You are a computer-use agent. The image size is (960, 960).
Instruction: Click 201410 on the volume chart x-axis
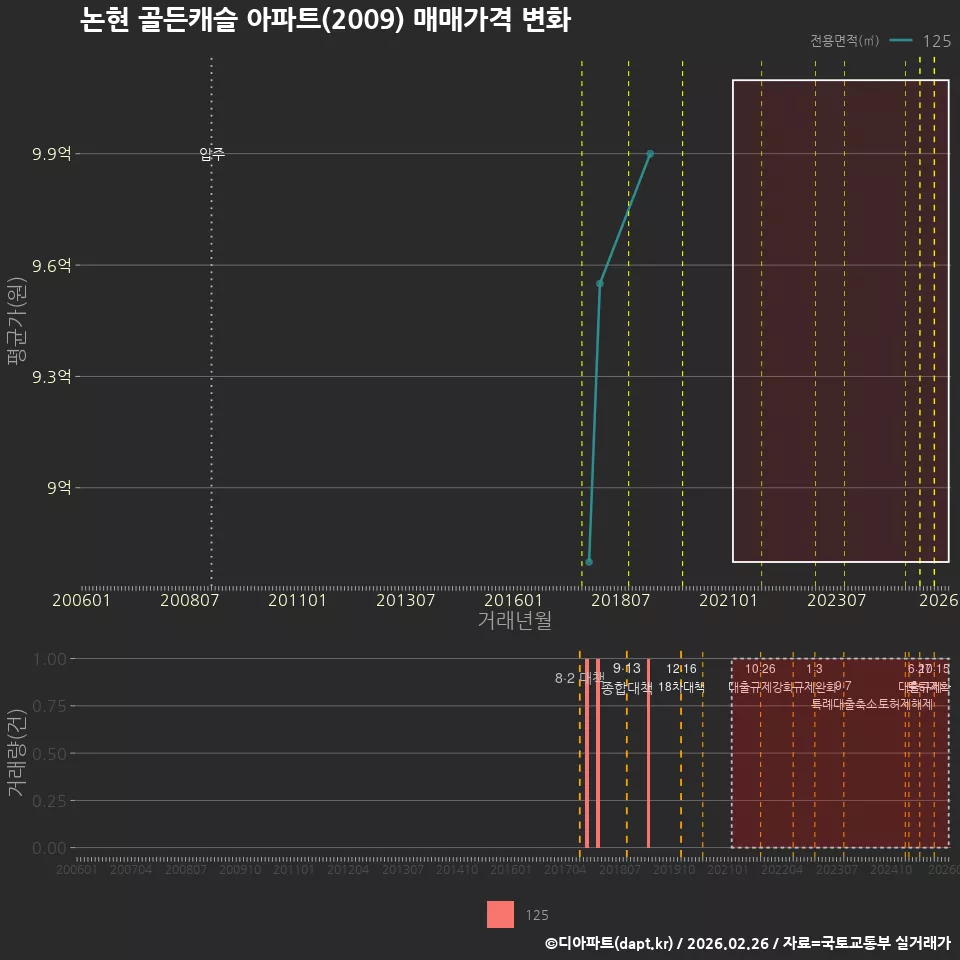point(457,869)
